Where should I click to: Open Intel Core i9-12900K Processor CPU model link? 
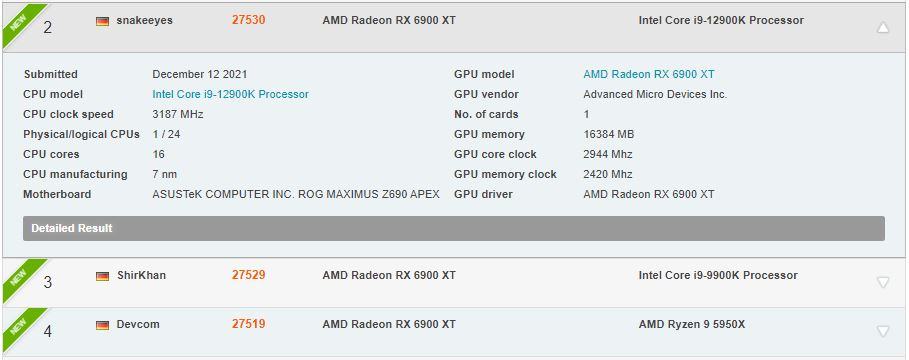[230, 94]
